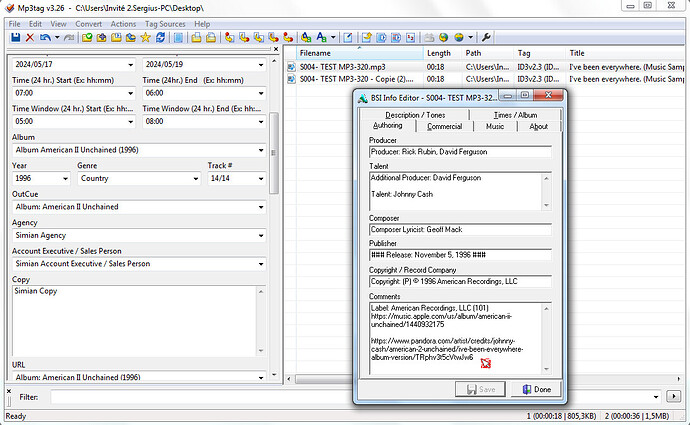Click the file icon of S004- TEST MP3-320.mp3
690x425 pixels.
pos(291,67)
